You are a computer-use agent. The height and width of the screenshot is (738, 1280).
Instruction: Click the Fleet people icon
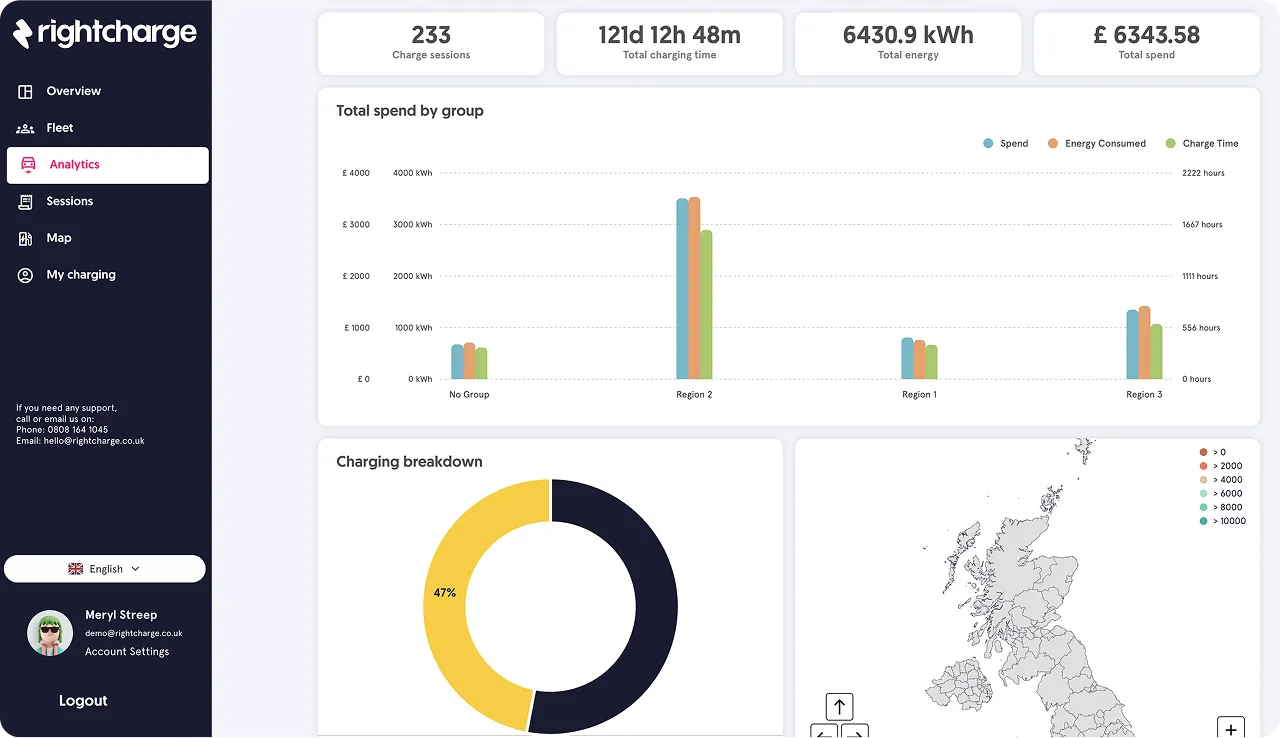pos(23,128)
